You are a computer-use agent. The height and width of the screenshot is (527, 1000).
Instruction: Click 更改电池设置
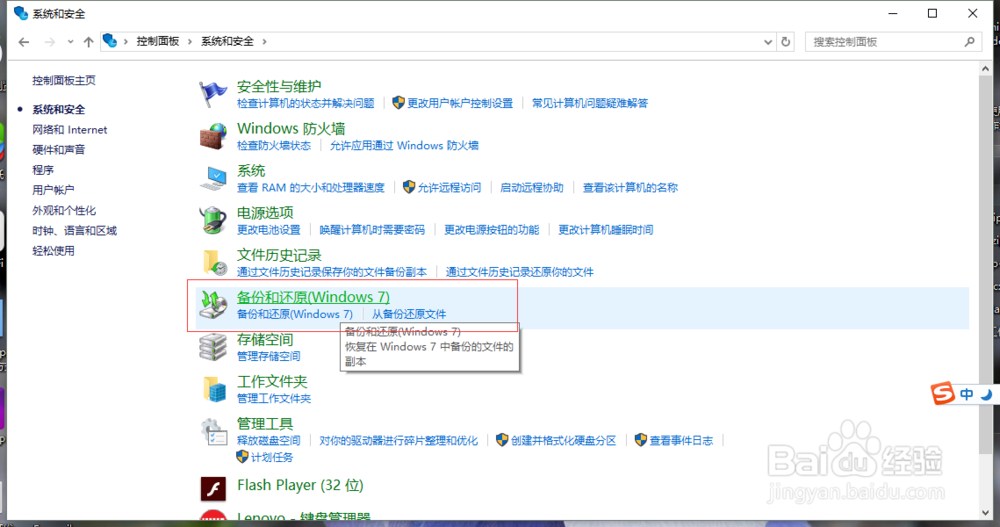pos(268,230)
